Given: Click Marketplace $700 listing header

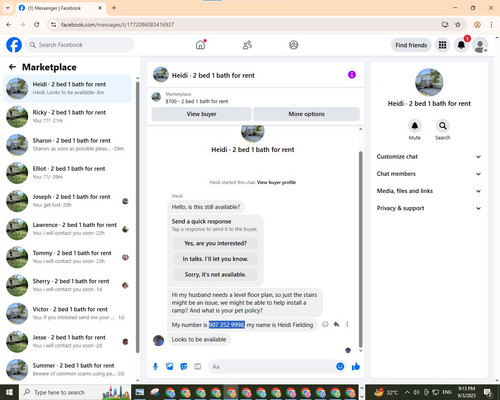Looking at the screenshot, I should coord(256,98).
